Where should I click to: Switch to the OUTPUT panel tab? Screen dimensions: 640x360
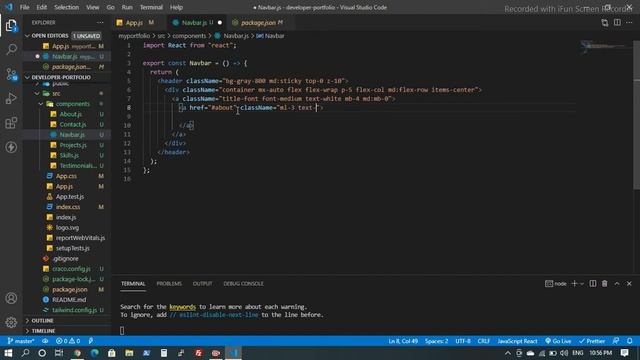coord(202,284)
